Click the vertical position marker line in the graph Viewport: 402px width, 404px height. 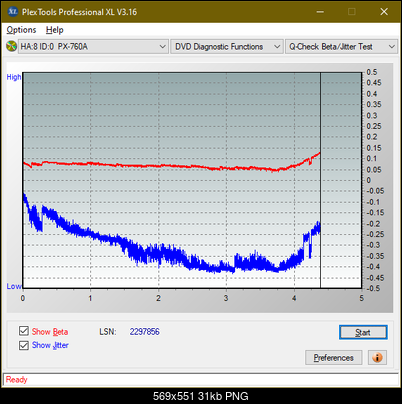(x=320, y=180)
